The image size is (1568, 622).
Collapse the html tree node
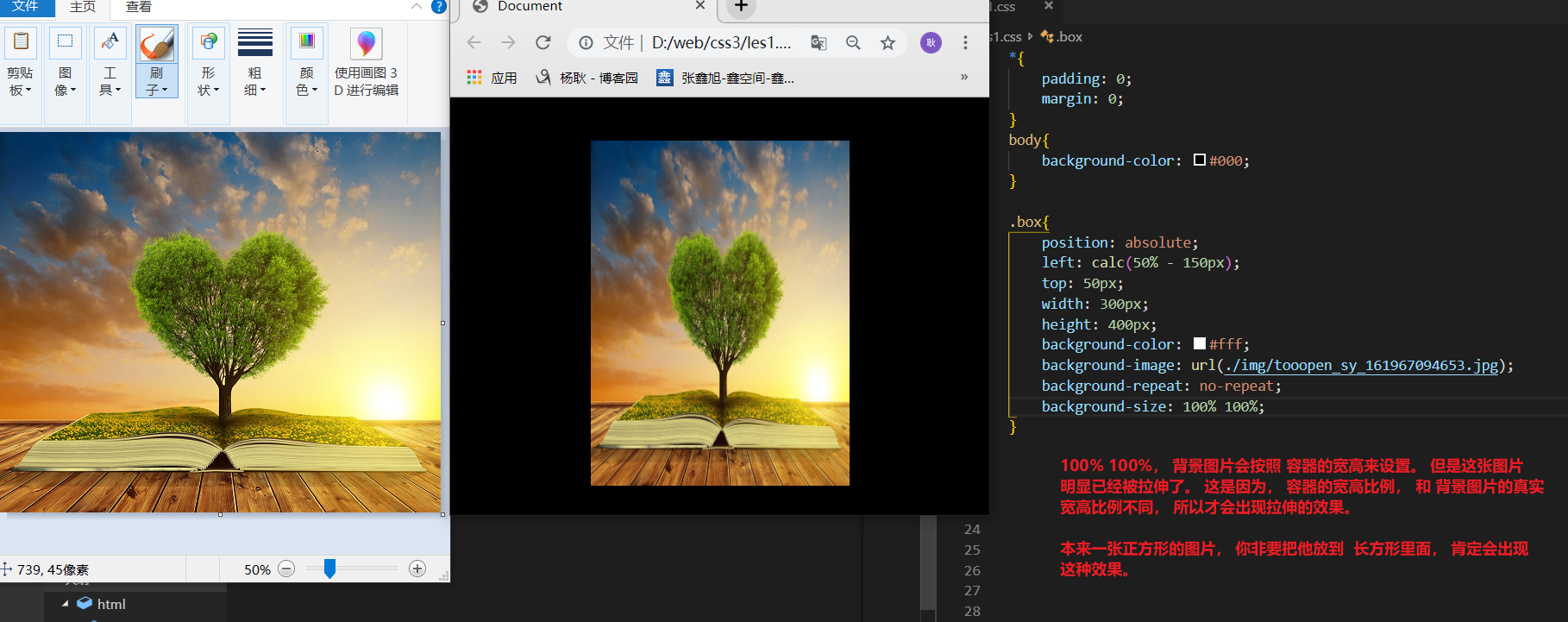tap(66, 604)
